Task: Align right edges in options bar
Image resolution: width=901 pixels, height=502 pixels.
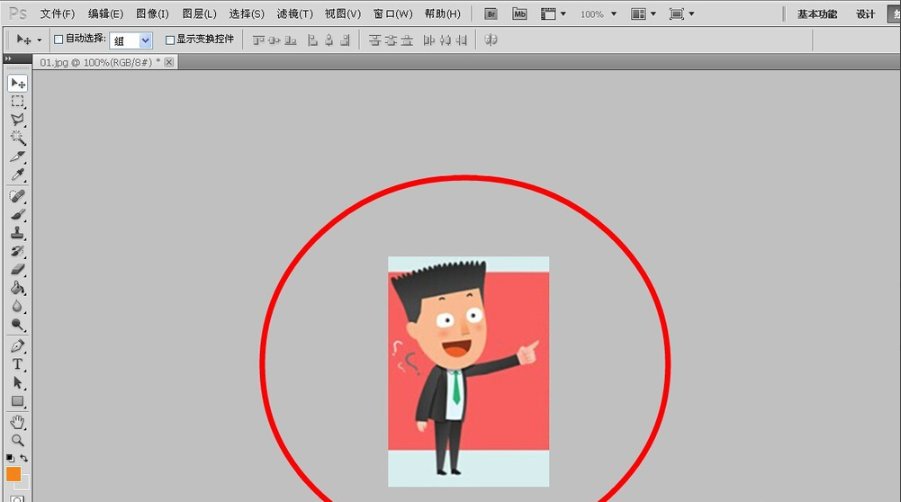Action: (345, 40)
